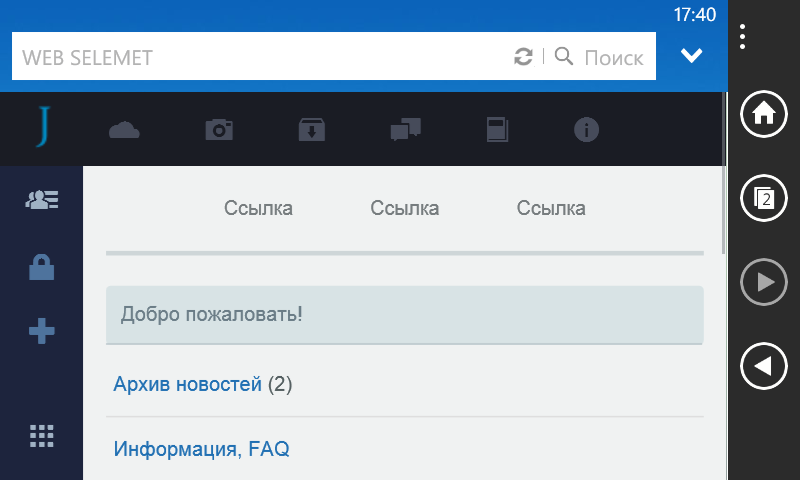
Task: Reload the page with the refresh icon
Action: pos(523,57)
